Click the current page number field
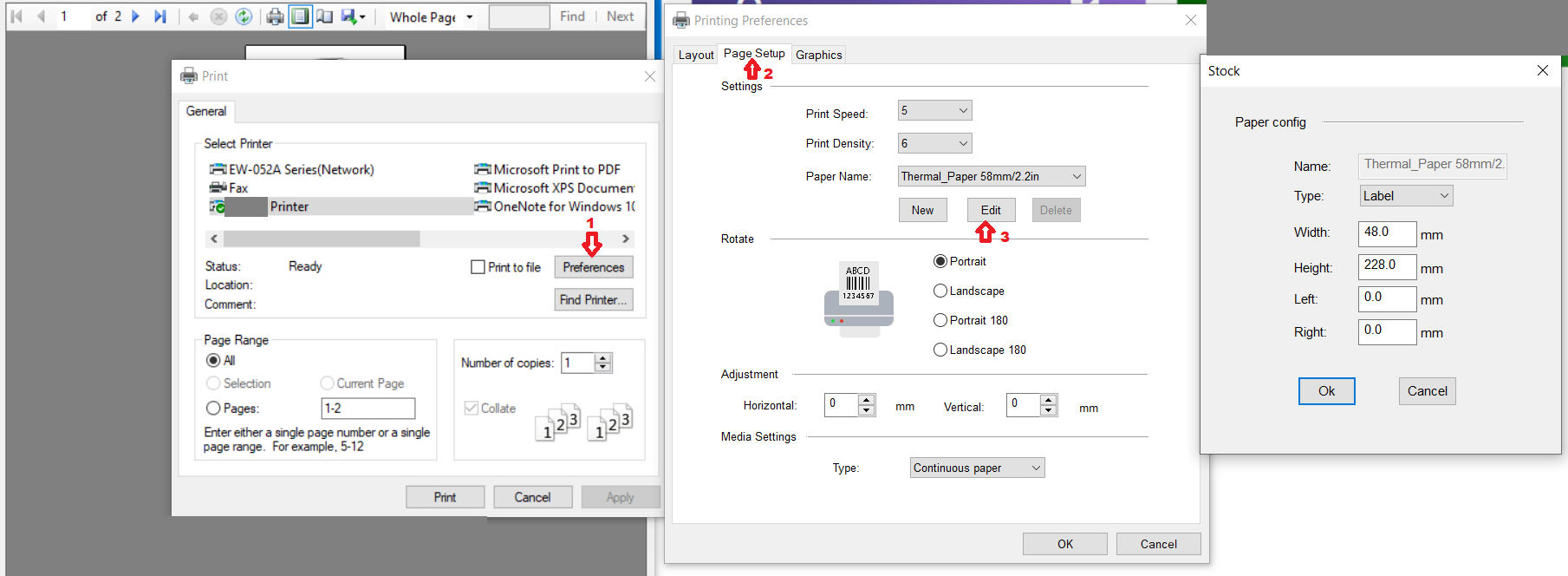Viewport: 1568px width, 576px height. (x=72, y=16)
